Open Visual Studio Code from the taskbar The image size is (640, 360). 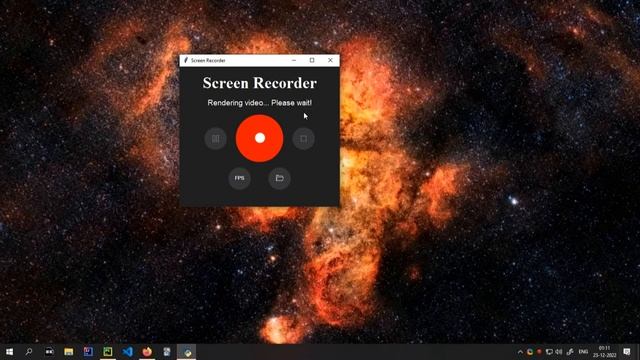pyautogui.click(x=127, y=351)
